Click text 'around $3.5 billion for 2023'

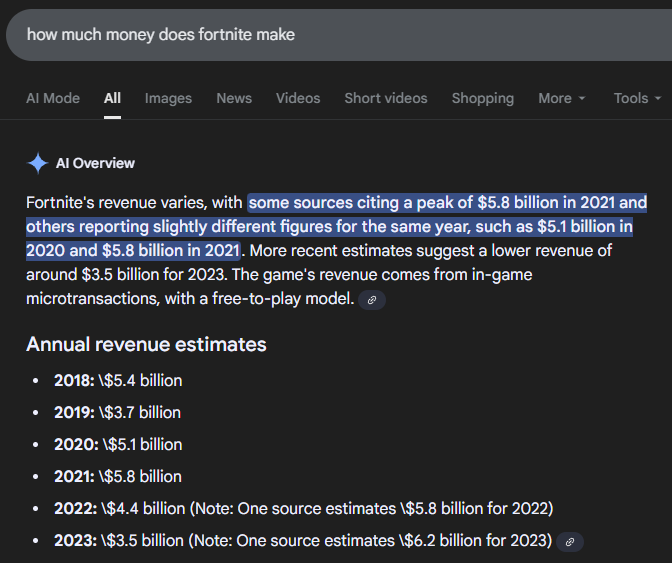[x=126, y=275]
